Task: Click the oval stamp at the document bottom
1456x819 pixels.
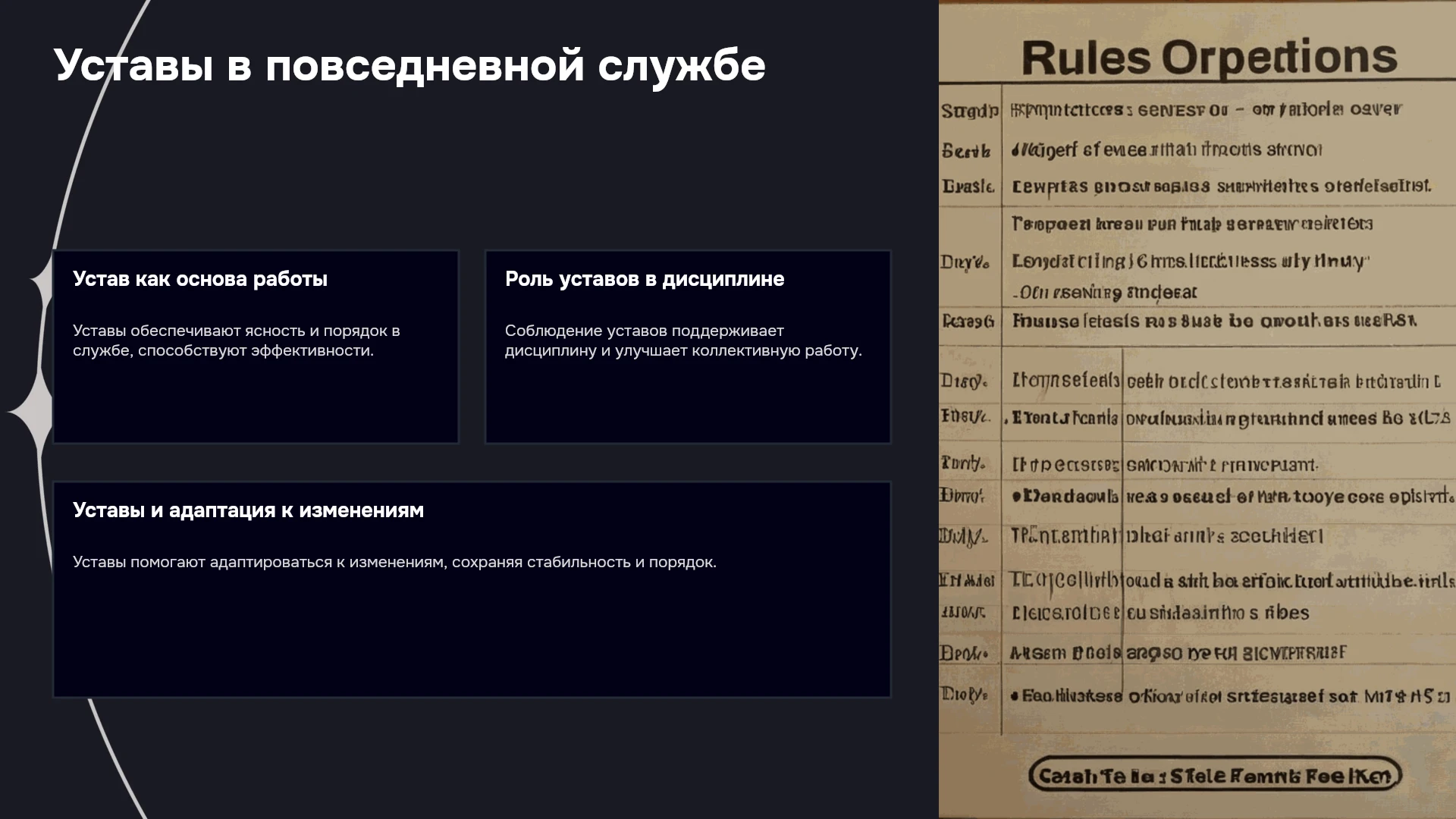Action: pyautogui.click(x=1215, y=776)
